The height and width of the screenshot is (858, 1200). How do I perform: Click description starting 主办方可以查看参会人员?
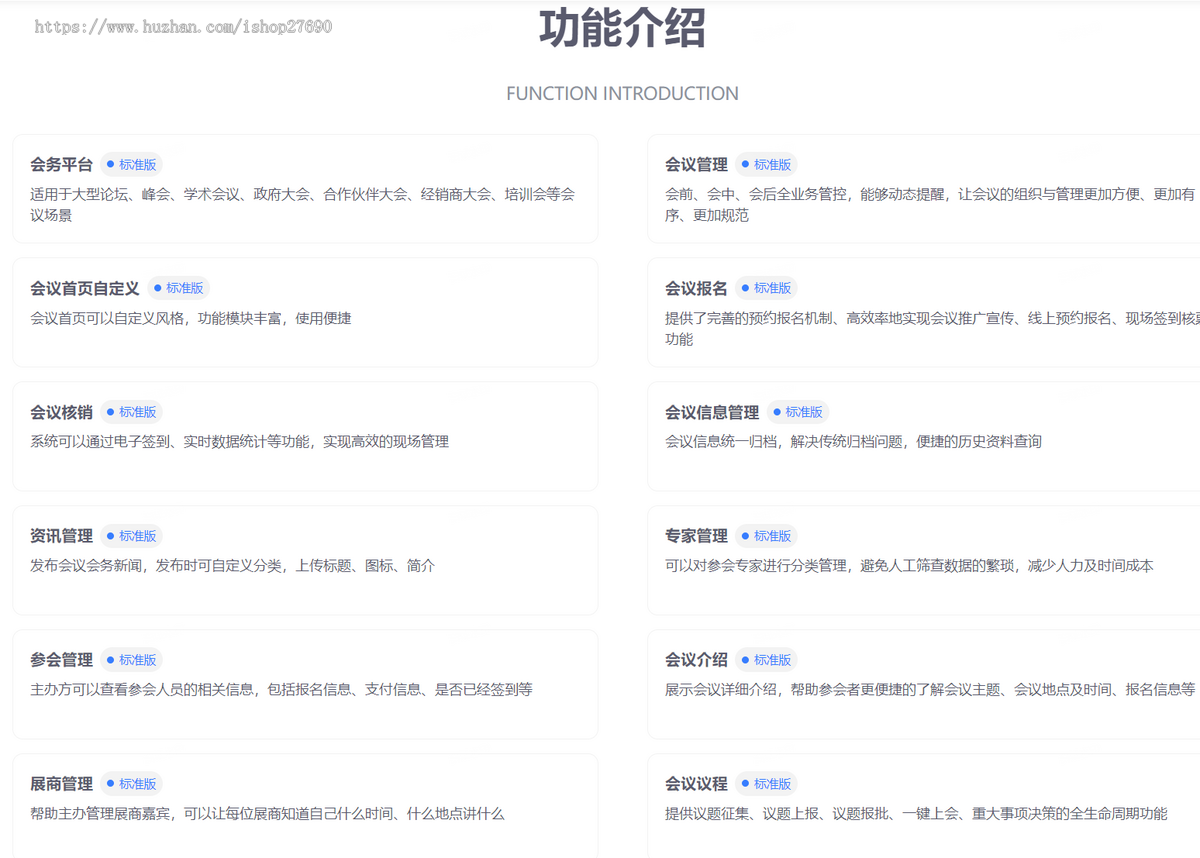click(281, 689)
